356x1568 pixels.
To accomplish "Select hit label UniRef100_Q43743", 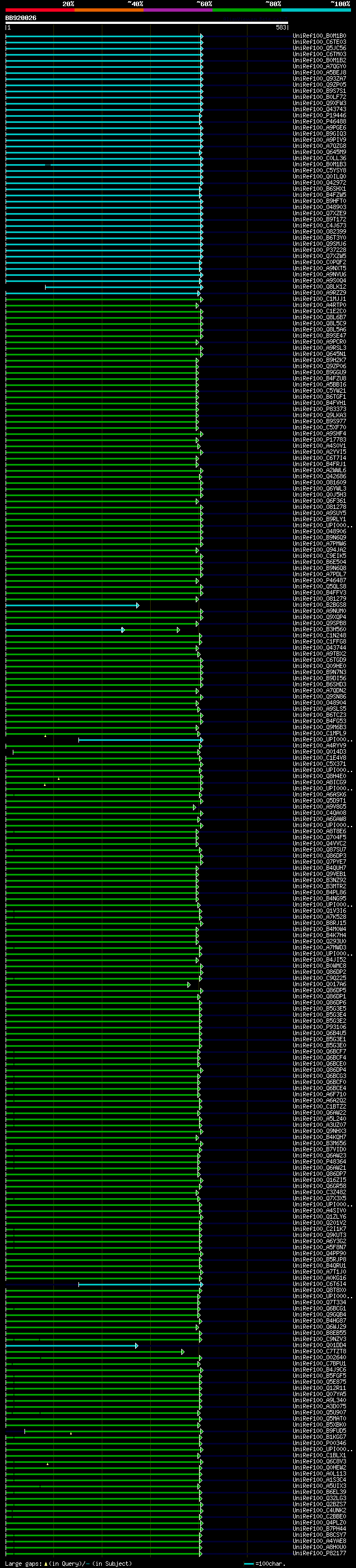I will [319, 110].
